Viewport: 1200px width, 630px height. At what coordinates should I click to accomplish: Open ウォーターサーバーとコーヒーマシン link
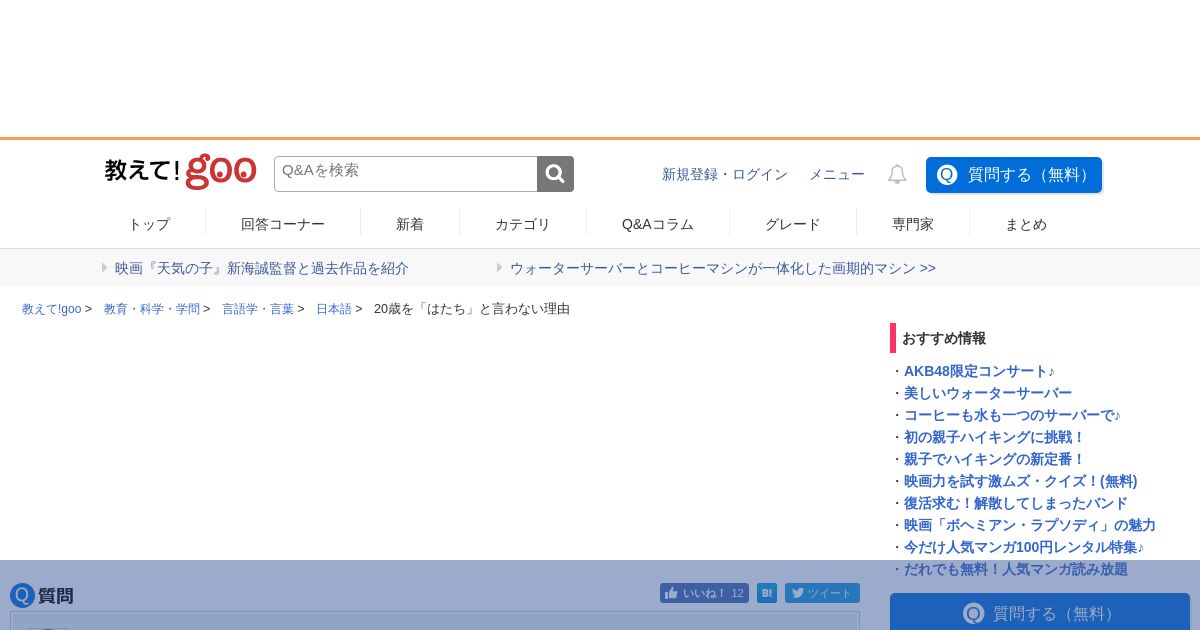coord(723,268)
